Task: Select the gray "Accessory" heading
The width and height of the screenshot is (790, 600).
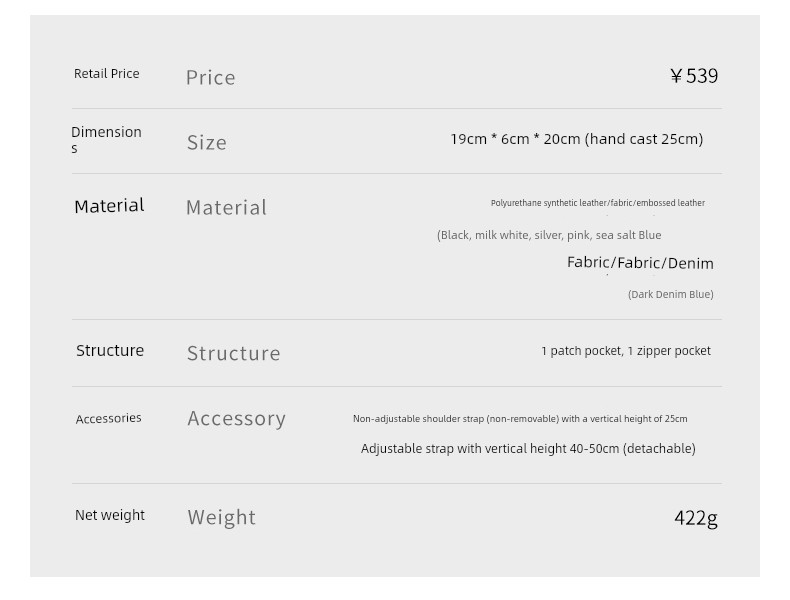Action: pos(237,419)
